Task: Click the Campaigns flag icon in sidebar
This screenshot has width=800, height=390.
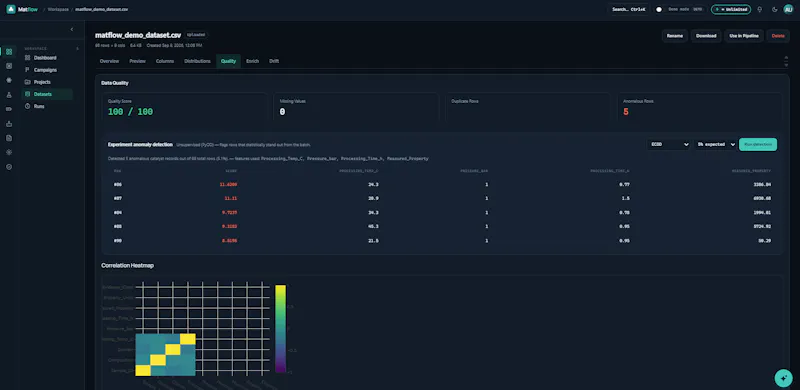Action: 28,70
